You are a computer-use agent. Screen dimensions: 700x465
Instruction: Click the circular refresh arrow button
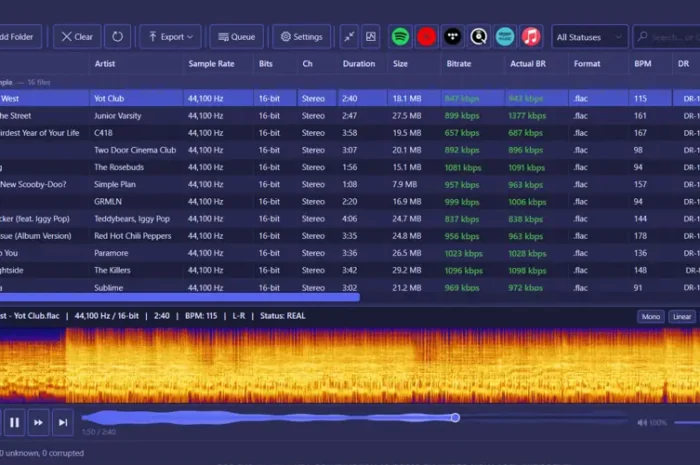pos(117,37)
